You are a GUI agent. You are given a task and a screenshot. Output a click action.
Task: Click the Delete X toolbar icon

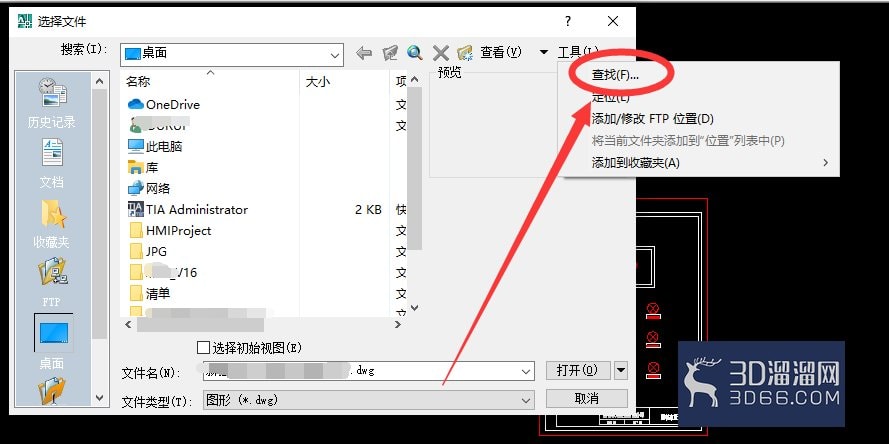pyautogui.click(x=441, y=53)
